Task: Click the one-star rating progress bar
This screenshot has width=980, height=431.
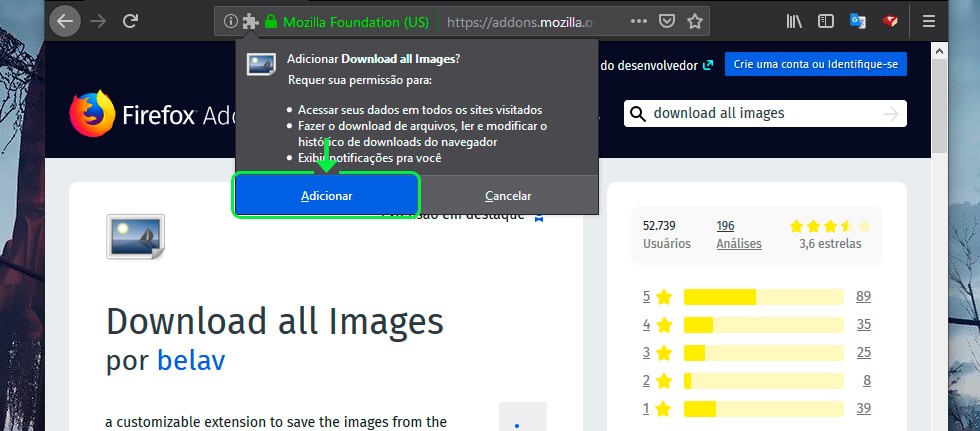Action: tap(764, 409)
